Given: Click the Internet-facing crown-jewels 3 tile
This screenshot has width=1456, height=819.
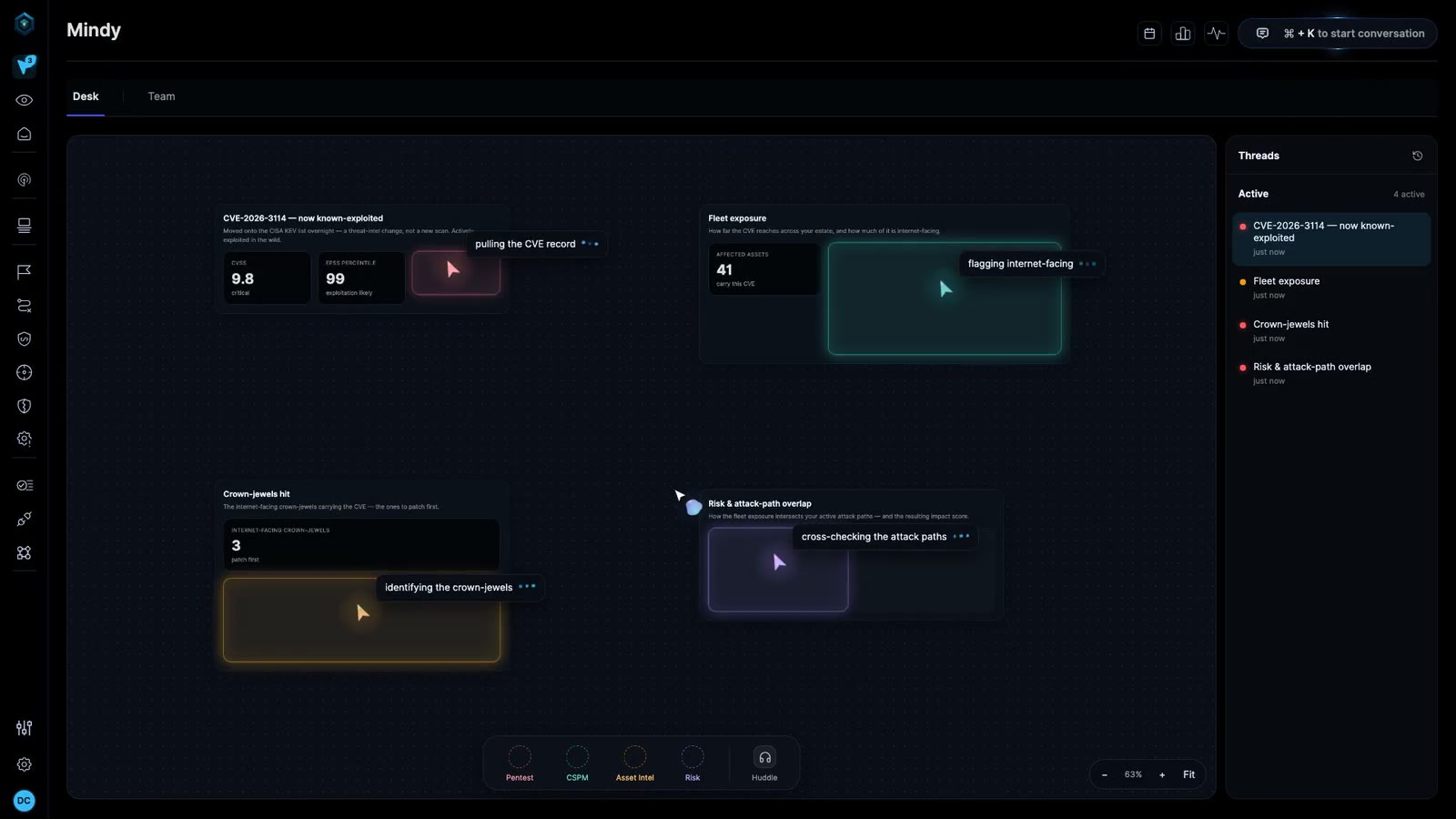Looking at the screenshot, I should click(361, 544).
